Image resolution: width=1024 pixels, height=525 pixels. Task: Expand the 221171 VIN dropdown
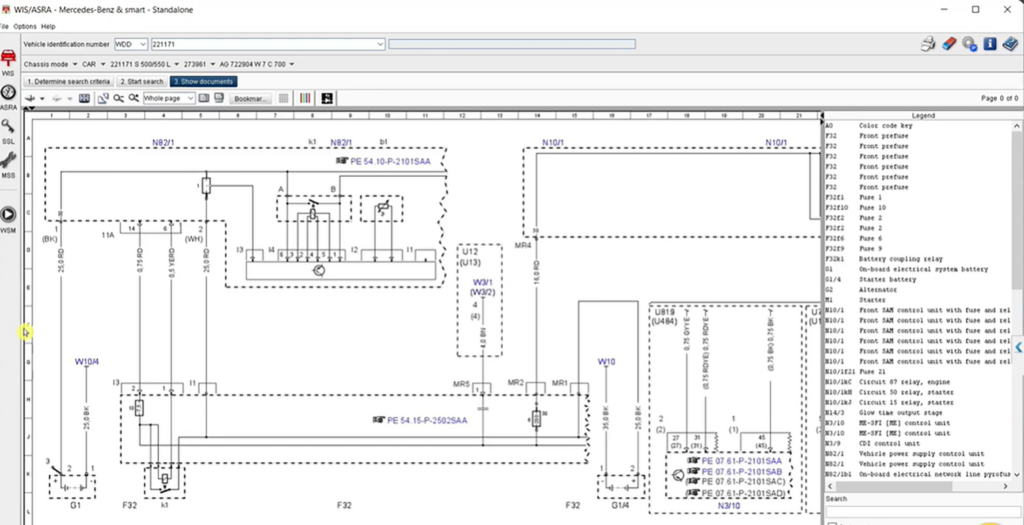(380, 44)
